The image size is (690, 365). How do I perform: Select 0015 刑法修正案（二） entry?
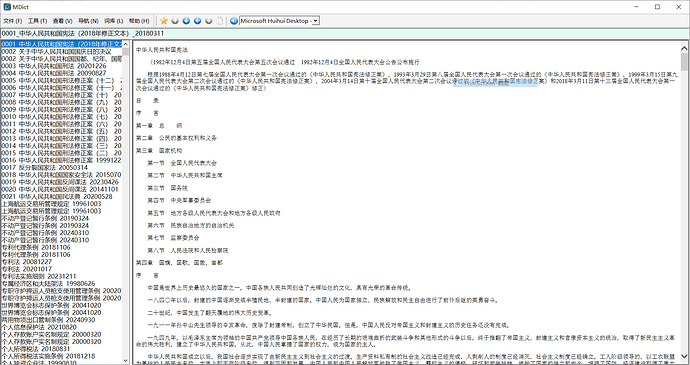61,153
